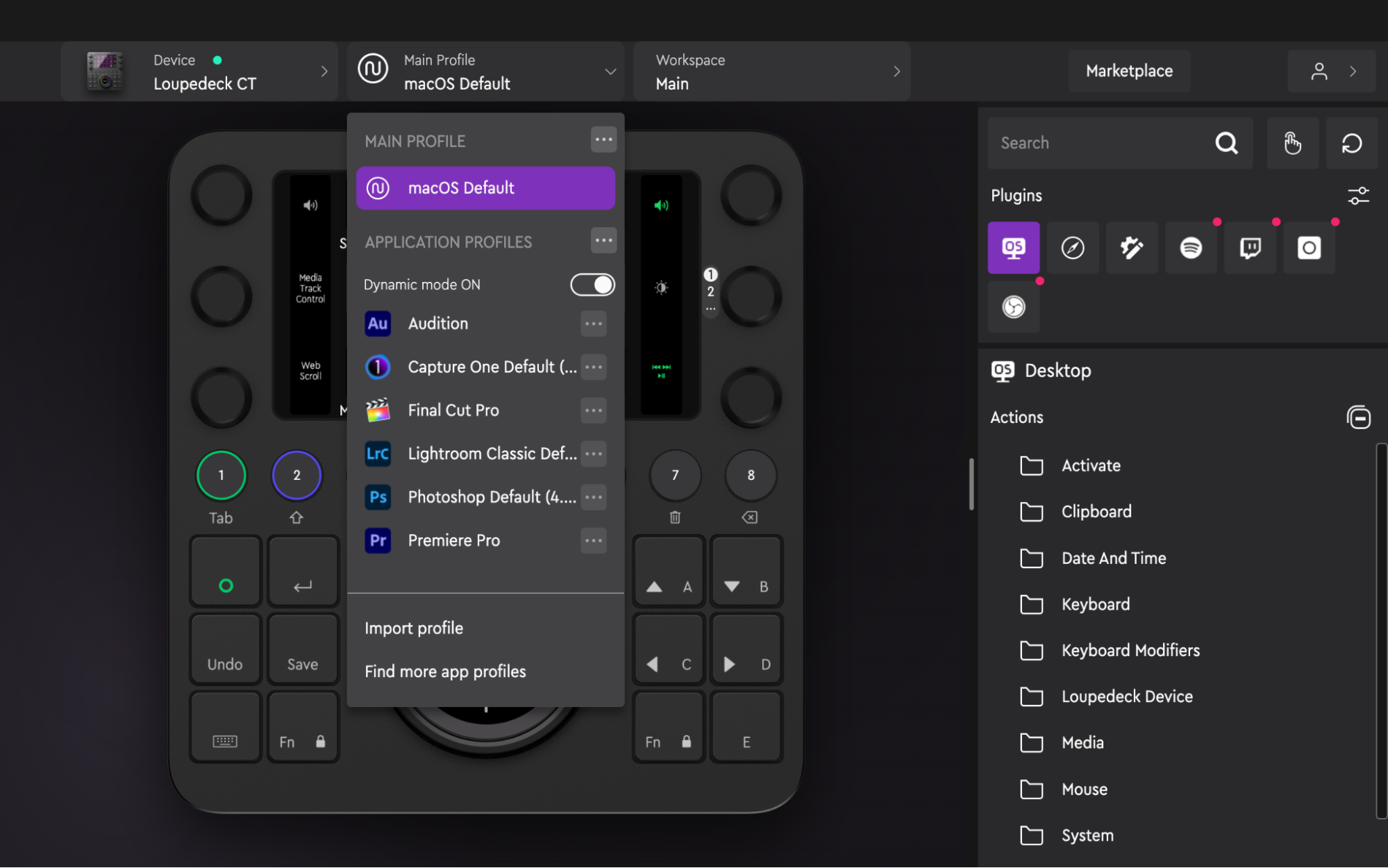
Task: Open the Desktop plugin panel
Action: tap(1013, 247)
